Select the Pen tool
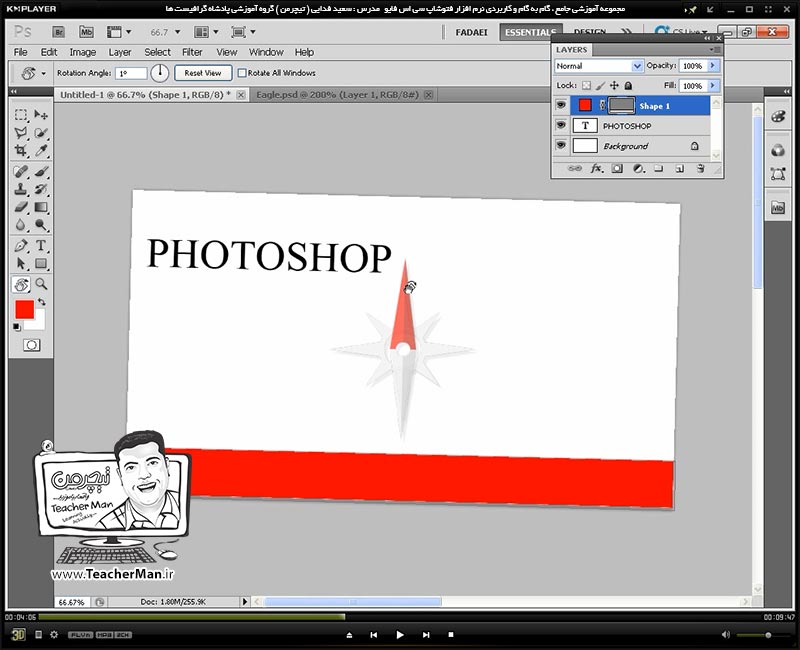The height and width of the screenshot is (650, 800). click(20, 245)
